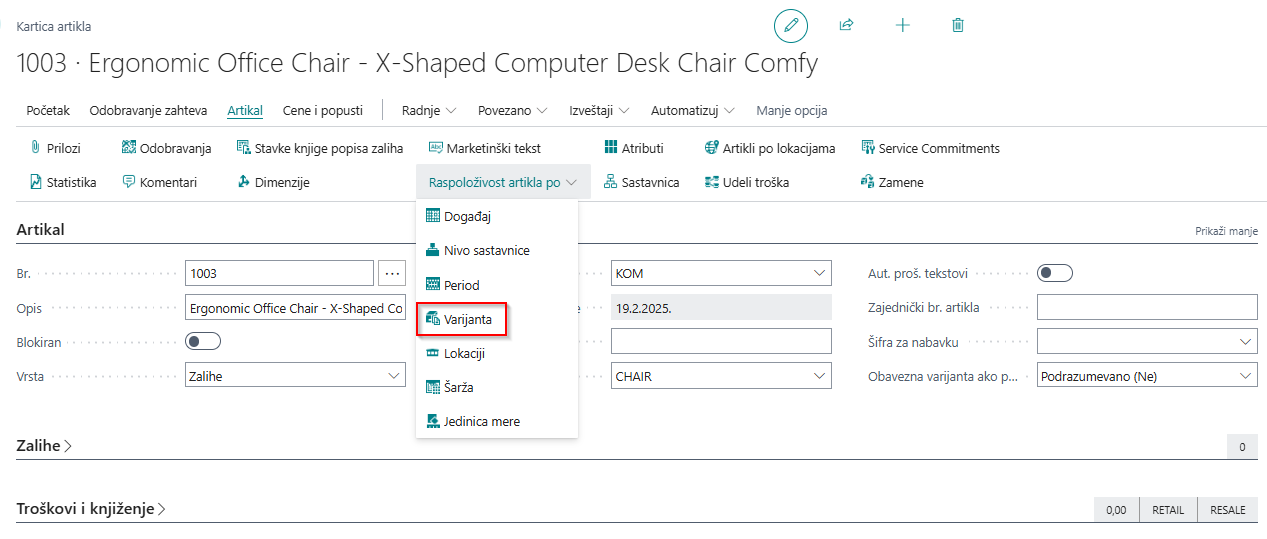Open Zamene substitutions
Image resolution: width=1267 pixels, height=539 pixels.
pyautogui.click(x=892, y=182)
